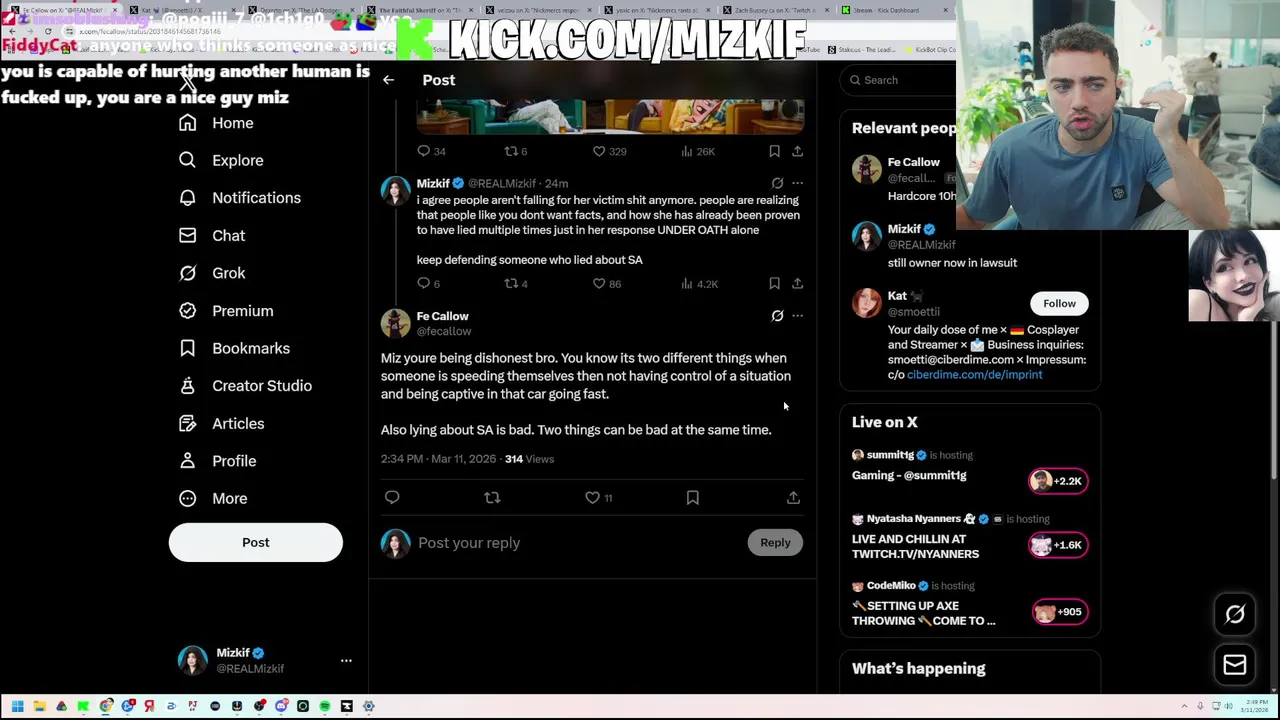Open Articles in the sidebar
The height and width of the screenshot is (720, 1280).
point(222,424)
